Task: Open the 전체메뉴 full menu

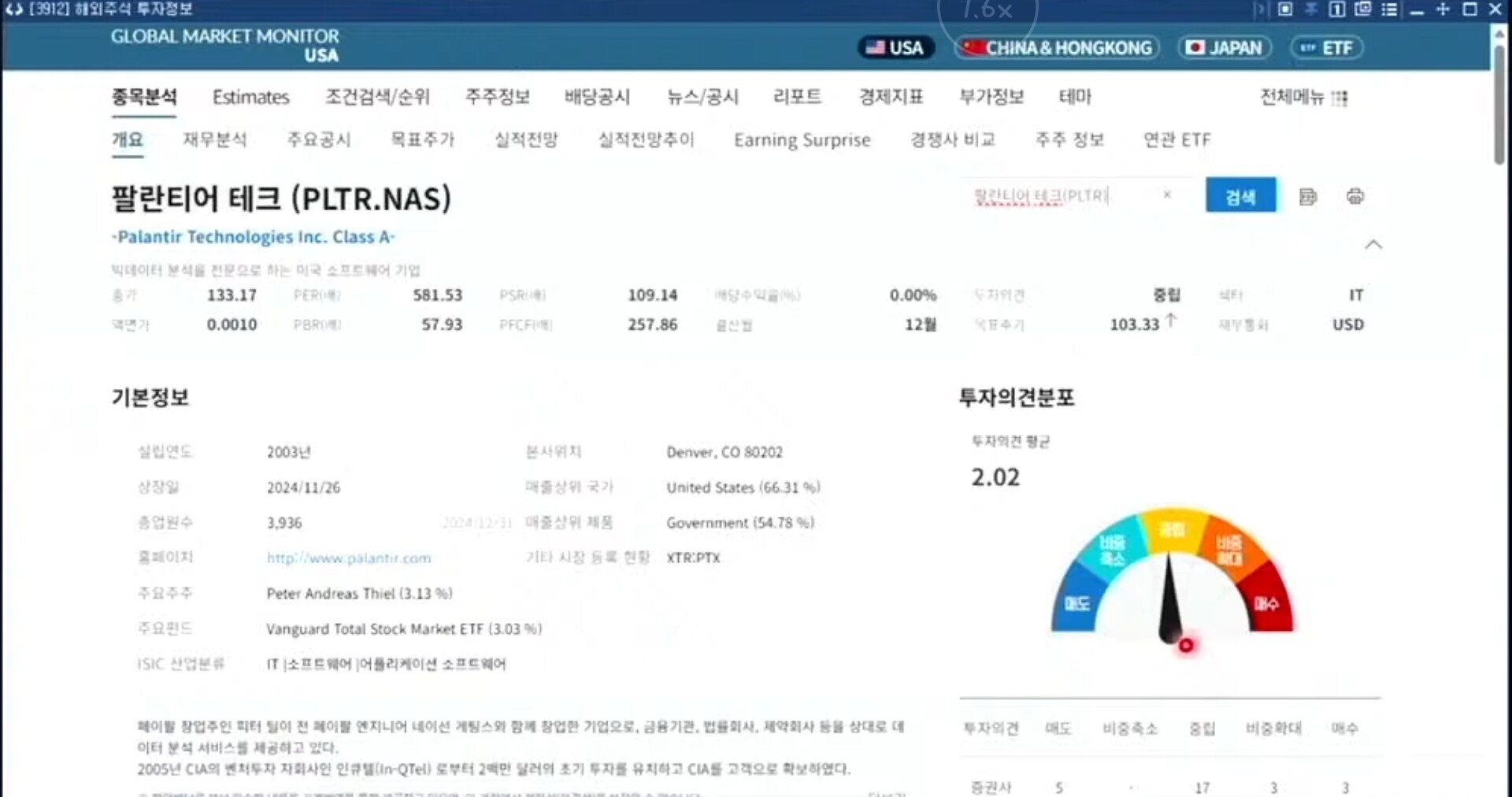Action: click(1304, 97)
